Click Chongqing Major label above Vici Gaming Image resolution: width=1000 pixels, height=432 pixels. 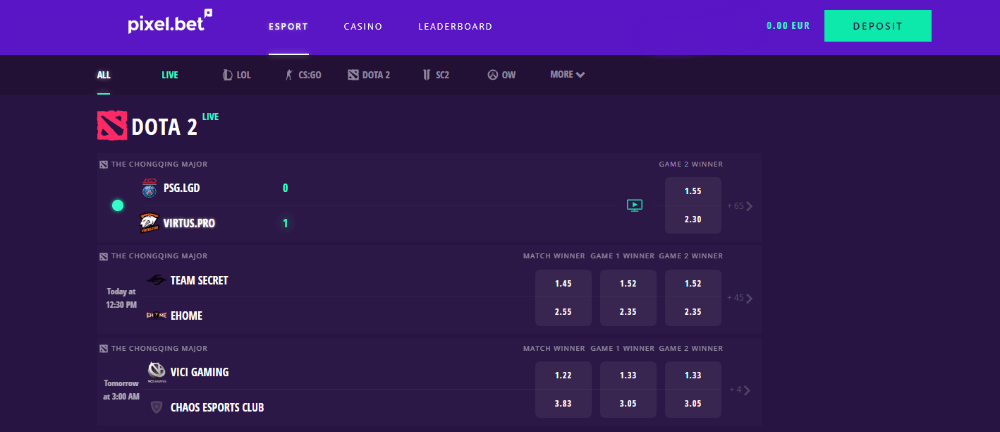pyautogui.click(x=159, y=348)
